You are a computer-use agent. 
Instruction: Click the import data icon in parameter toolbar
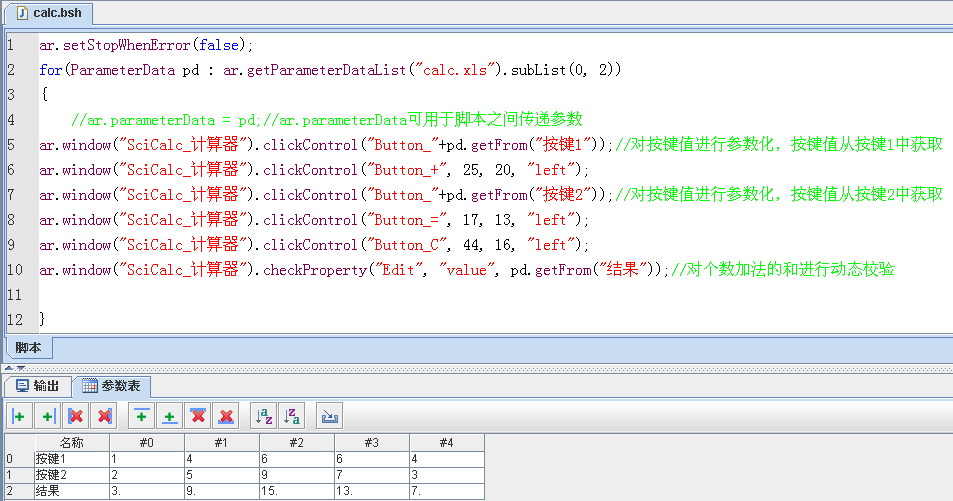click(329, 416)
